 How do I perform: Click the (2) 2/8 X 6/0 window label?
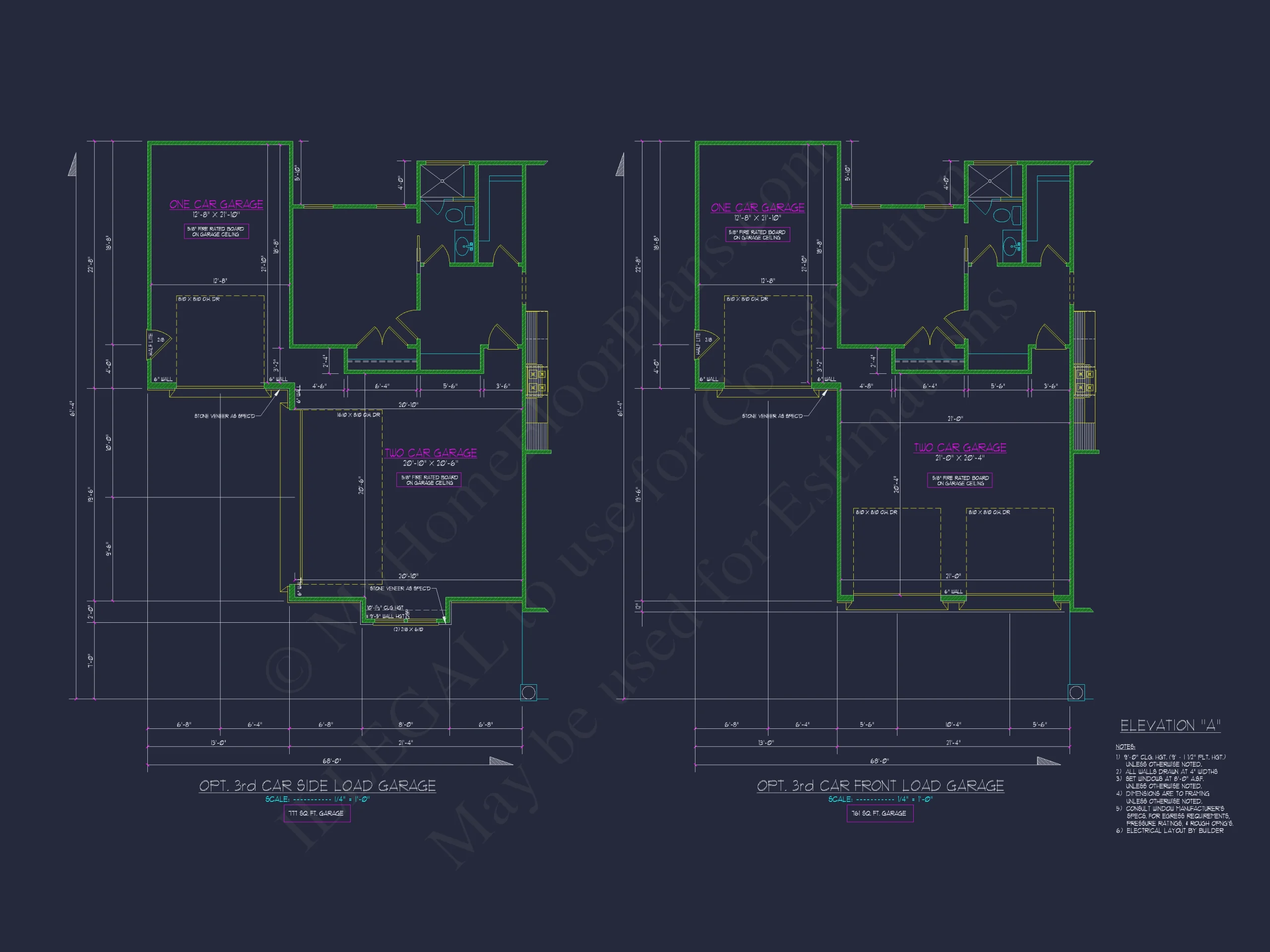[x=408, y=630]
